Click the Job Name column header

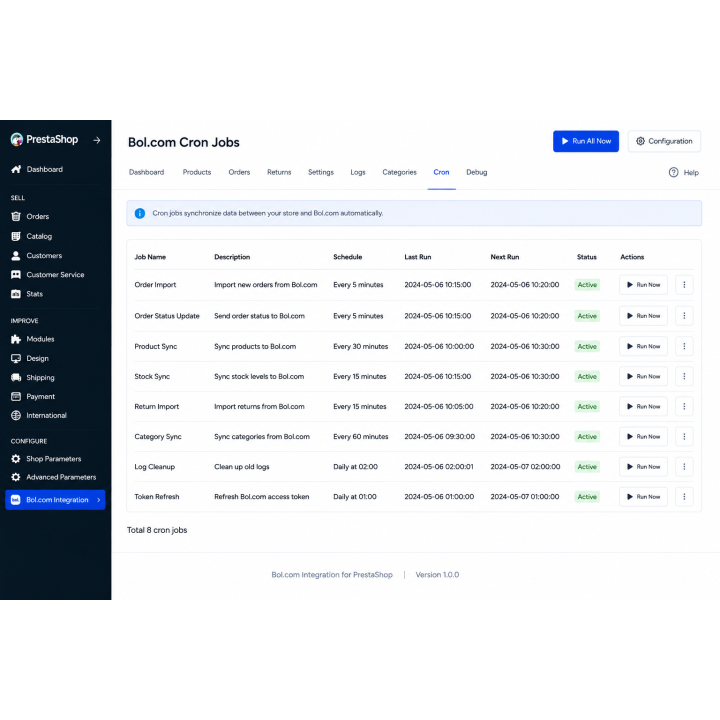(x=150, y=257)
